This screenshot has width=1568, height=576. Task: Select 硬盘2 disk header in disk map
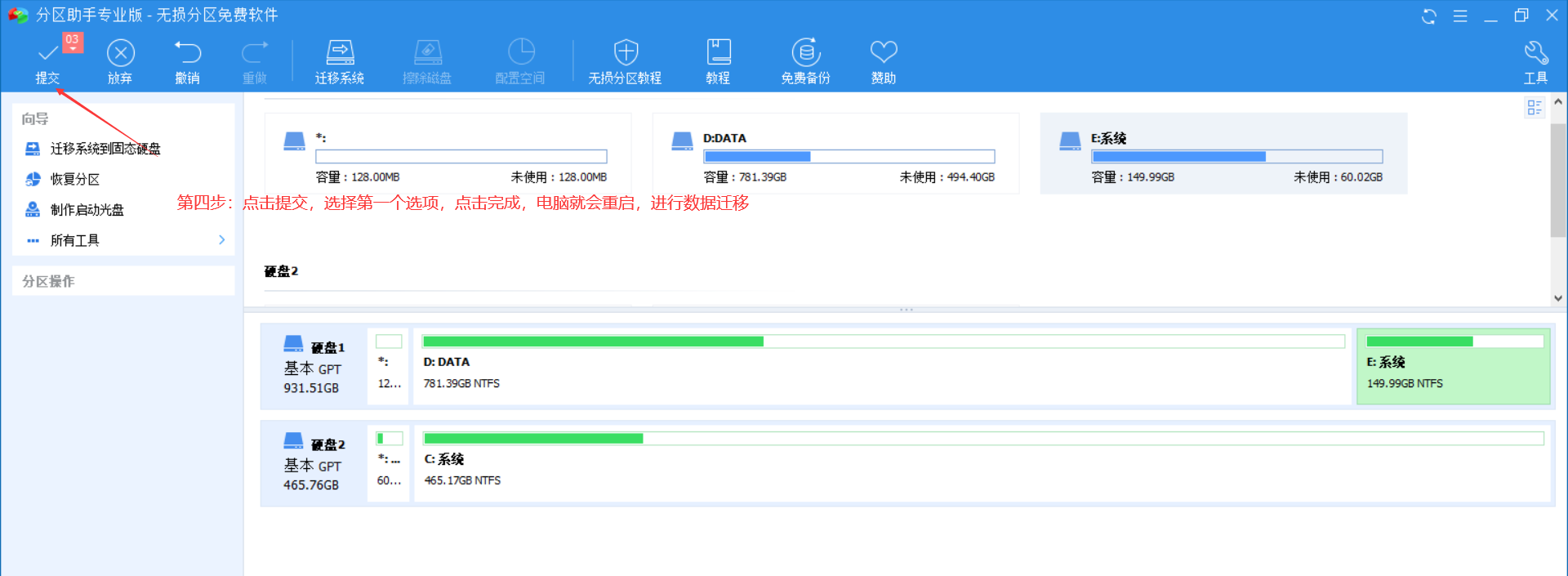(314, 463)
